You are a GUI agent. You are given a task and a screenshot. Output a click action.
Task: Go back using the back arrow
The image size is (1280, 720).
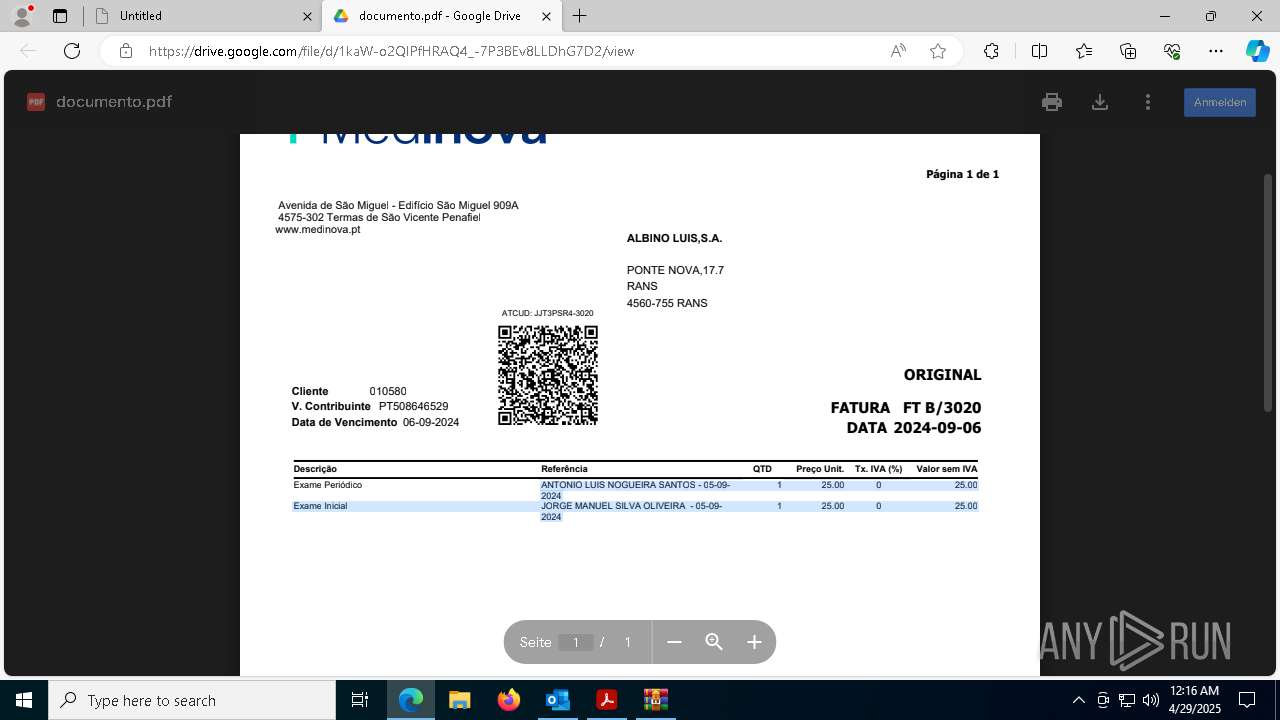[x=28, y=51]
